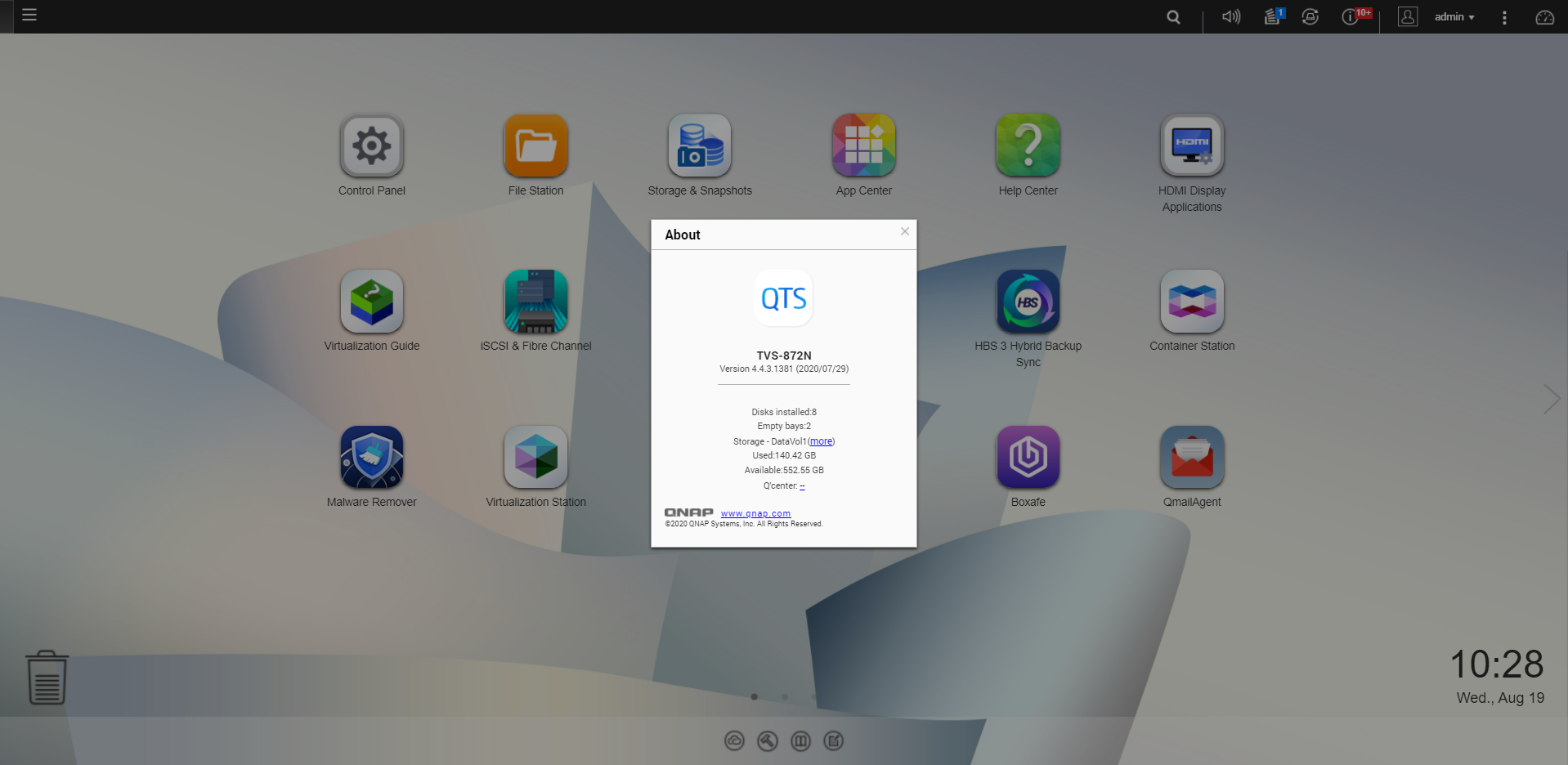
Task: Launch File Station
Action: 535,146
